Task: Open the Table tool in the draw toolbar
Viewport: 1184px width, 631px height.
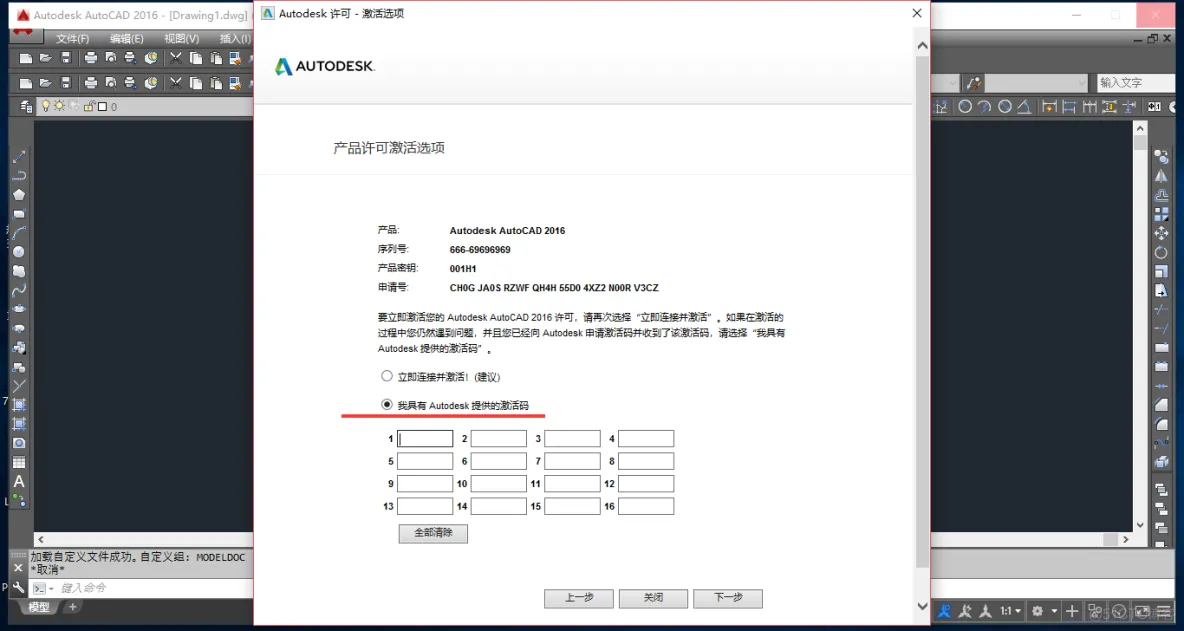Action: 20,462
